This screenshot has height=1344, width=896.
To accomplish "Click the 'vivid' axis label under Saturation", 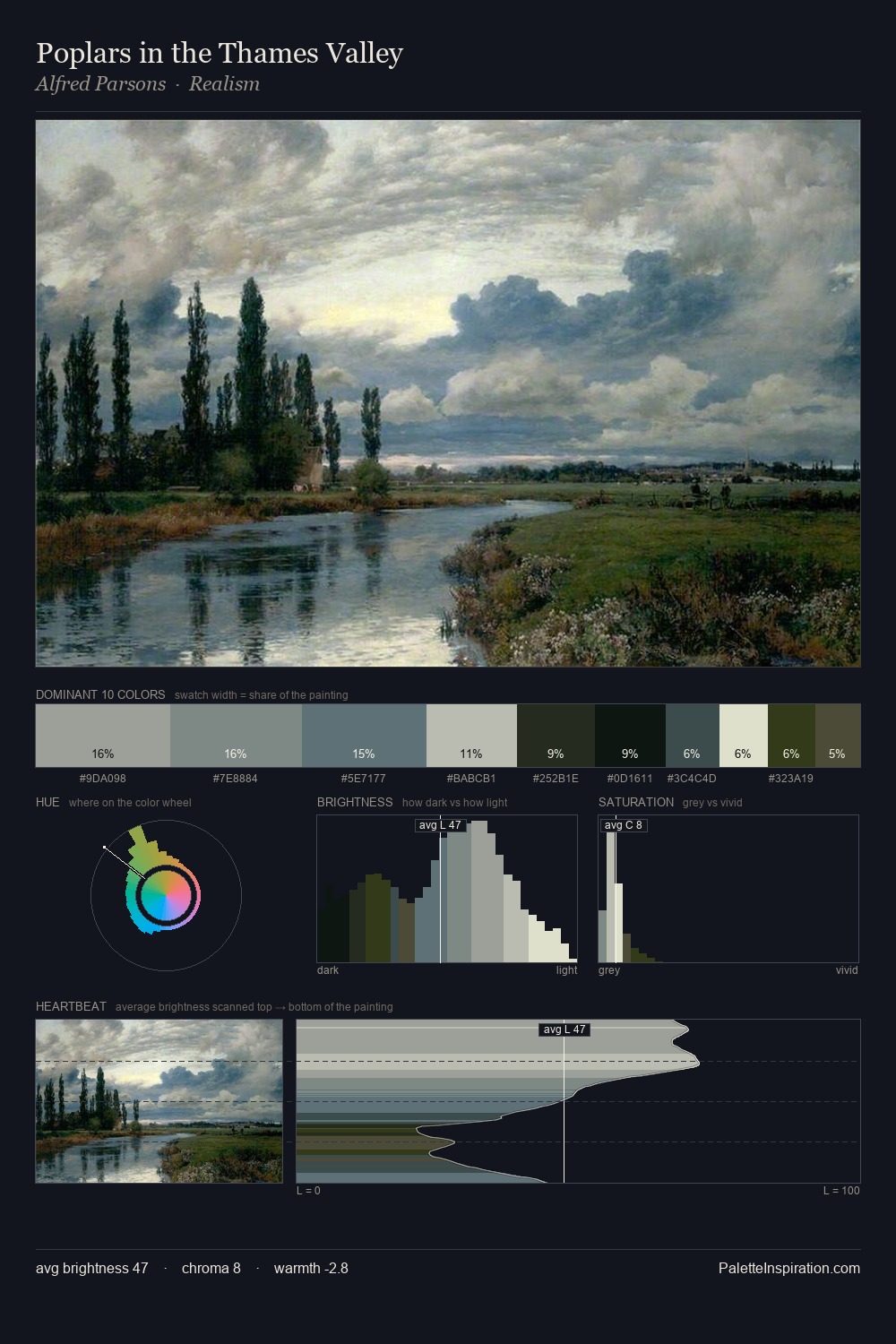I will 847,970.
